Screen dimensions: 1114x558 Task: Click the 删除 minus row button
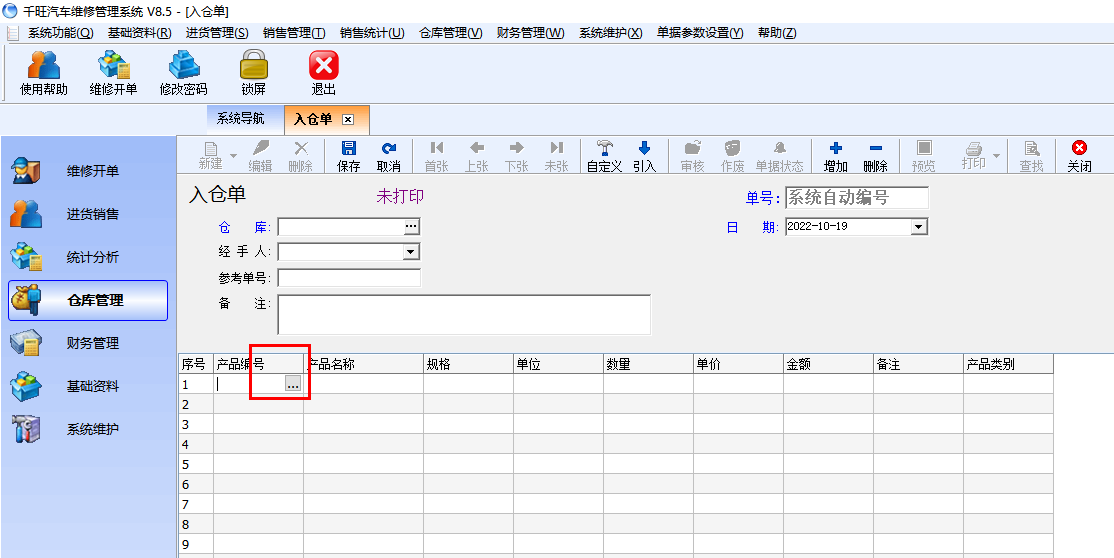coord(876,156)
